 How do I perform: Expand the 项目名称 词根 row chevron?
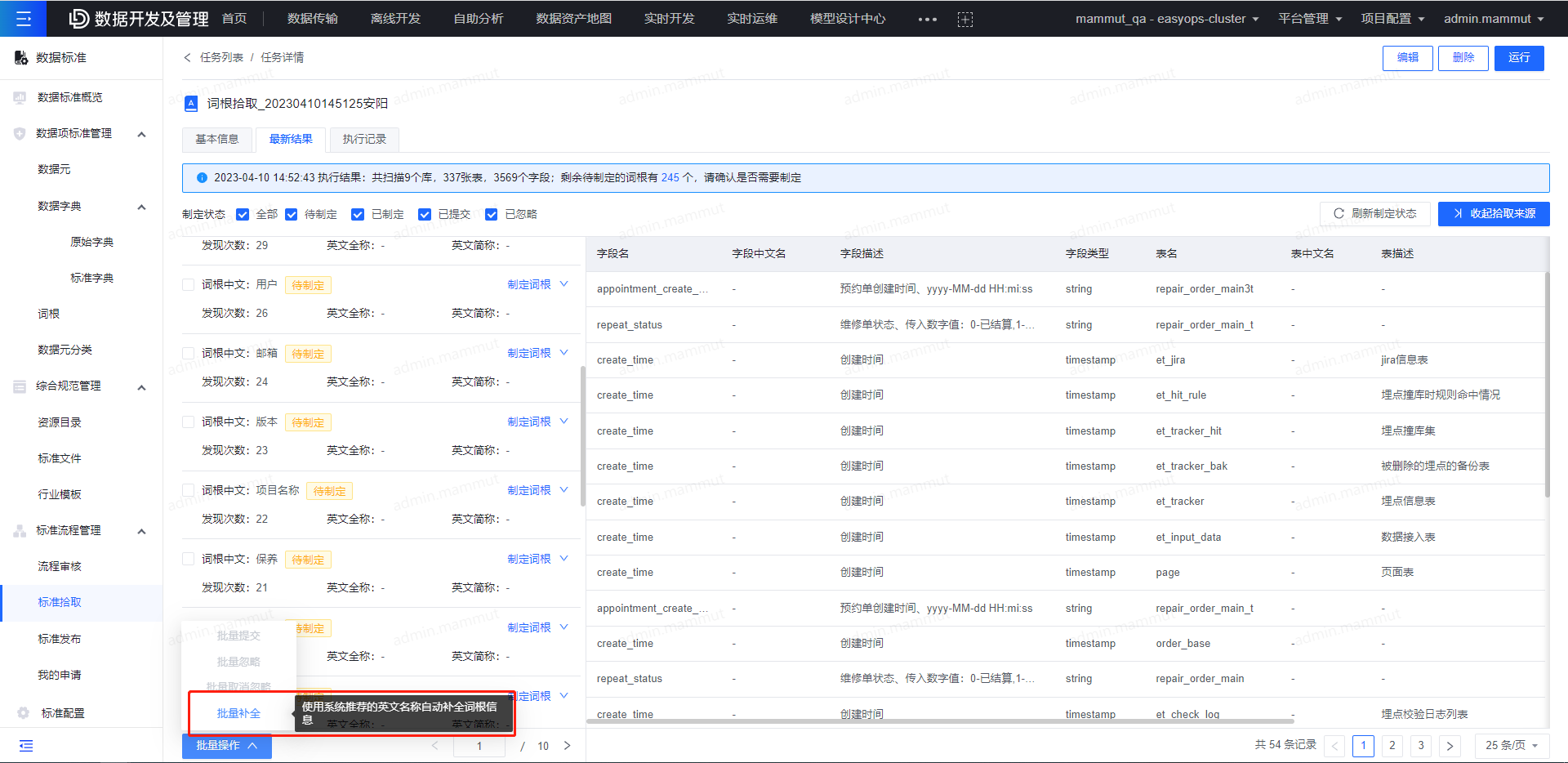tap(564, 490)
